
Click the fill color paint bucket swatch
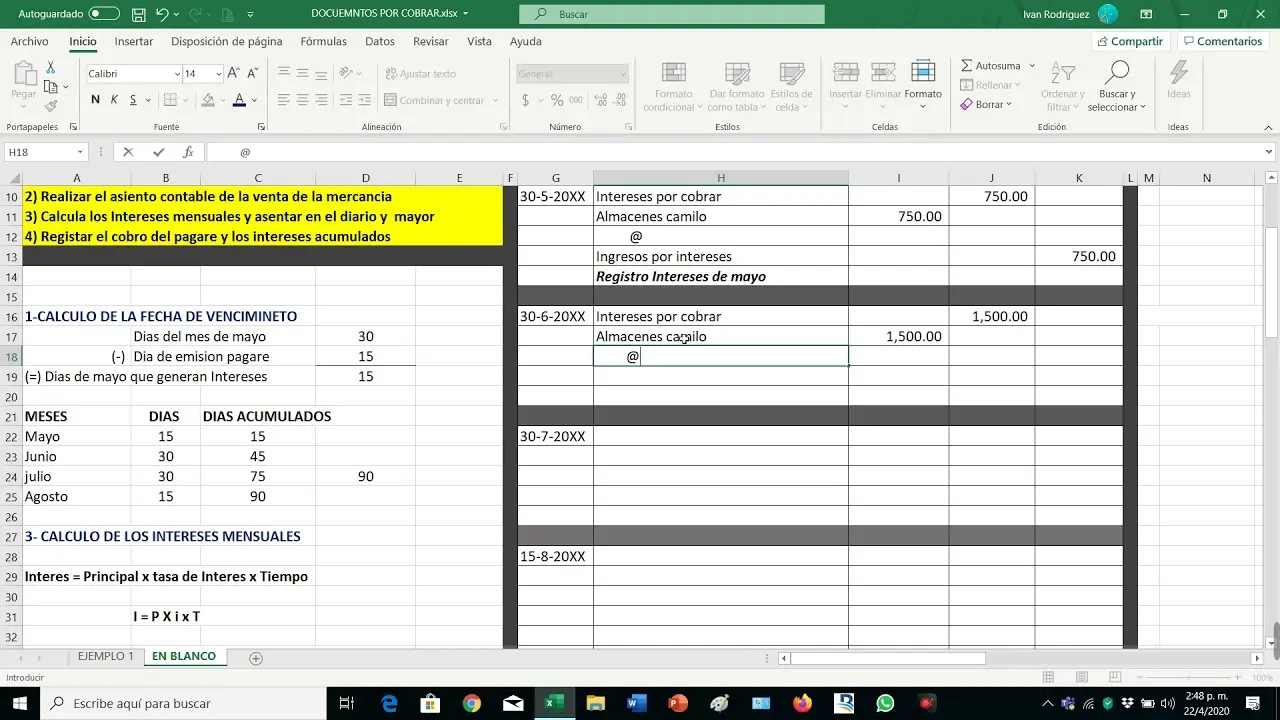pyautogui.click(x=208, y=100)
